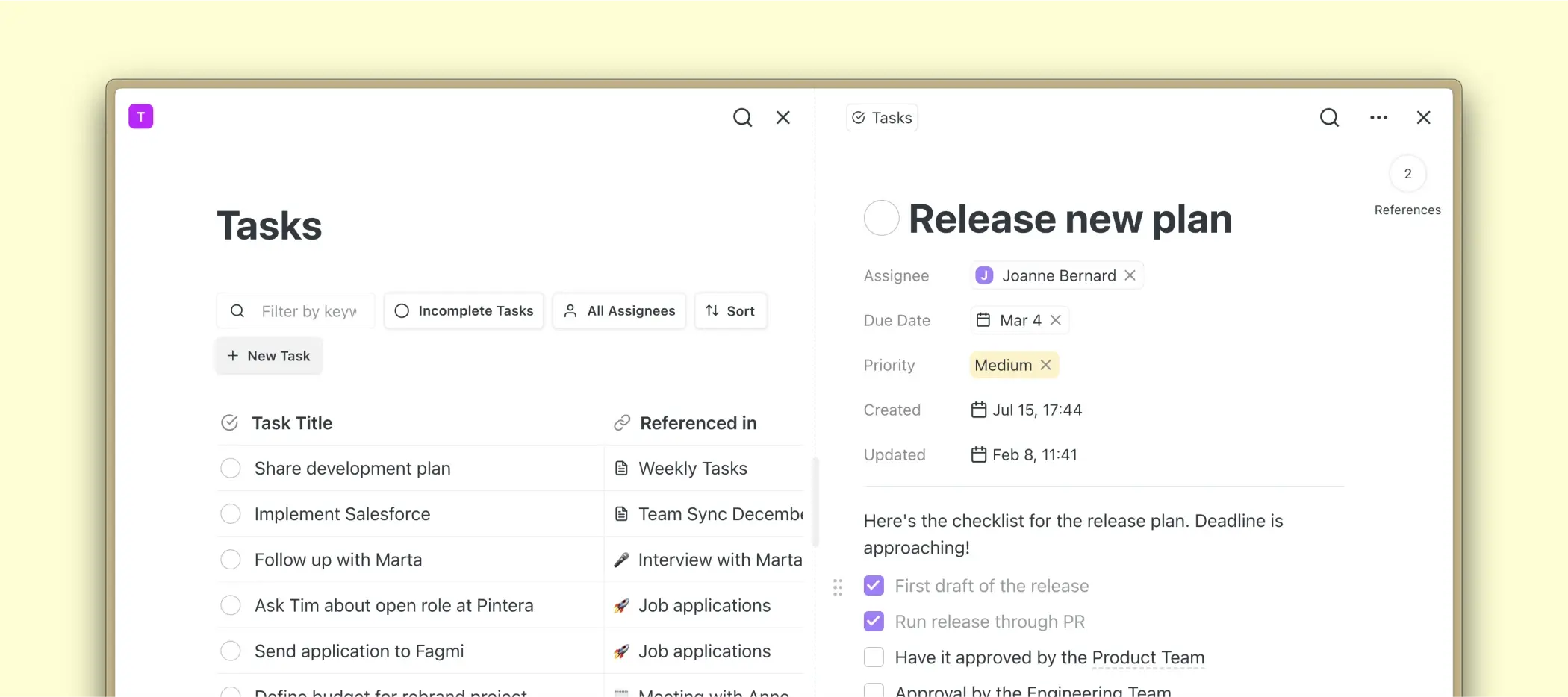The width and height of the screenshot is (1568, 697).
Task: Click the purple T workspace icon
Action: click(140, 116)
